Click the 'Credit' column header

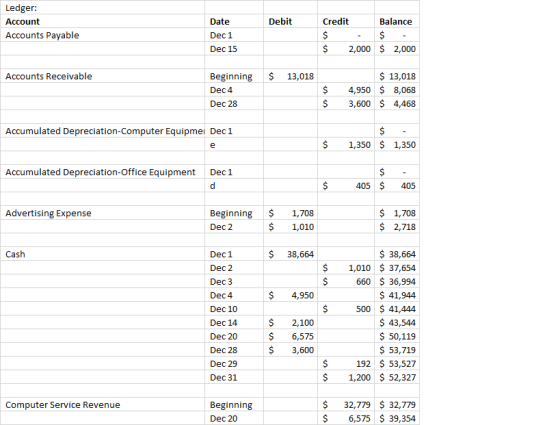click(346, 21)
